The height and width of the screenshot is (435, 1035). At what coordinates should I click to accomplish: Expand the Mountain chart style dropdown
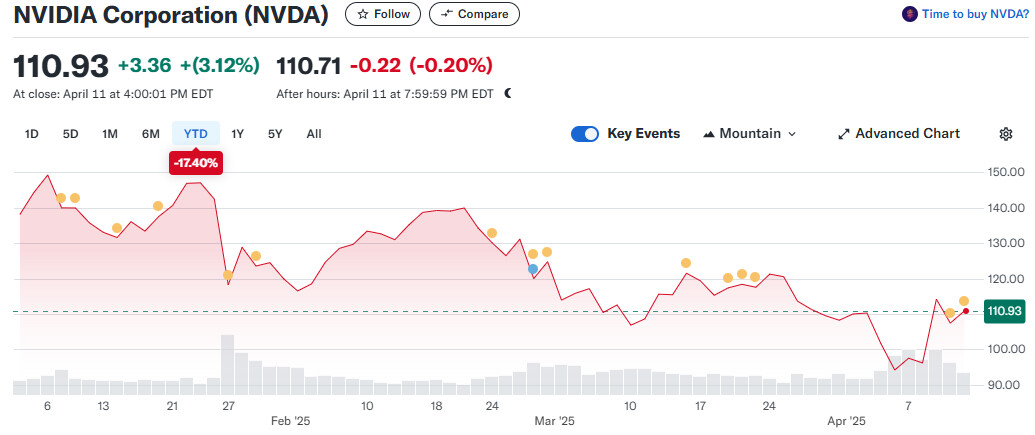[x=792, y=134]
